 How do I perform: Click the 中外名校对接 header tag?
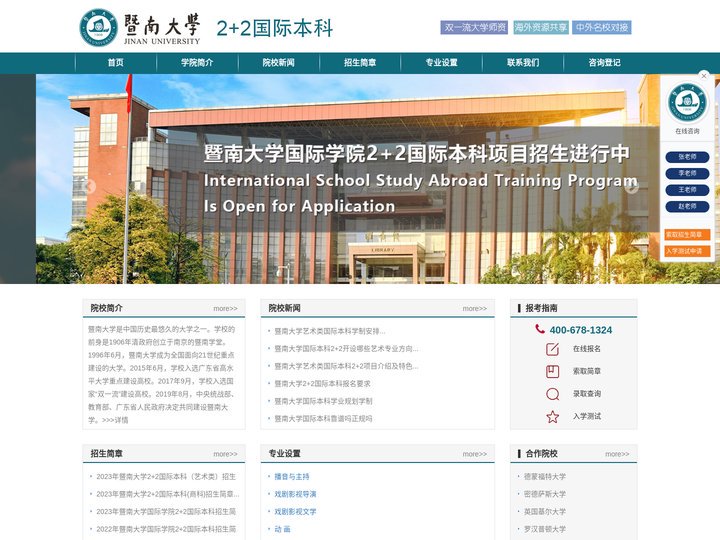pyautogui.click(x=602, y=28)
